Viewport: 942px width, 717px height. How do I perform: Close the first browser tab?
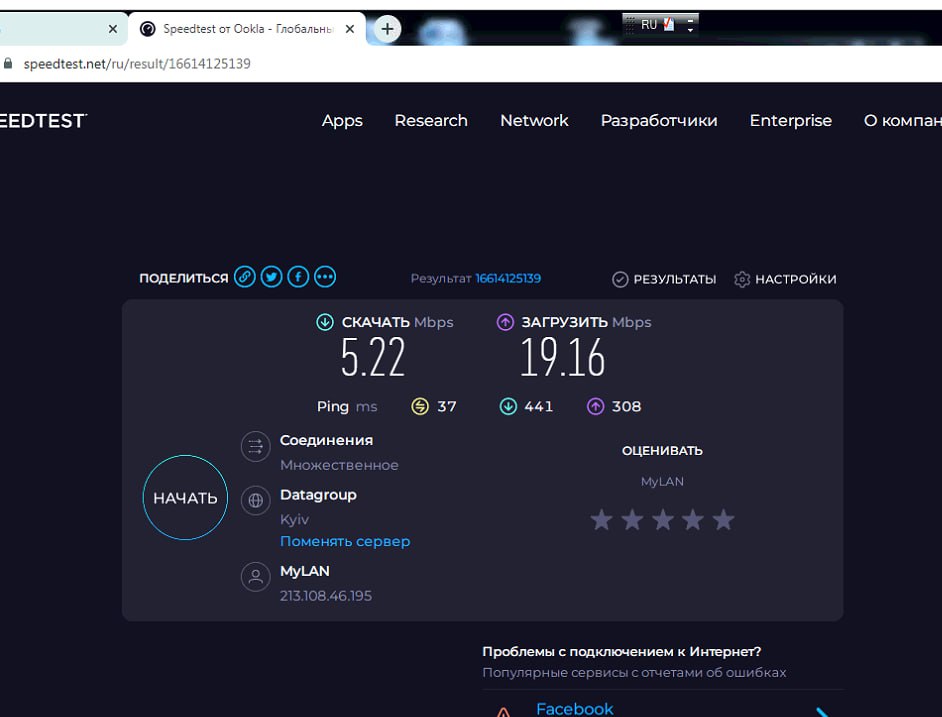point(112,29)
